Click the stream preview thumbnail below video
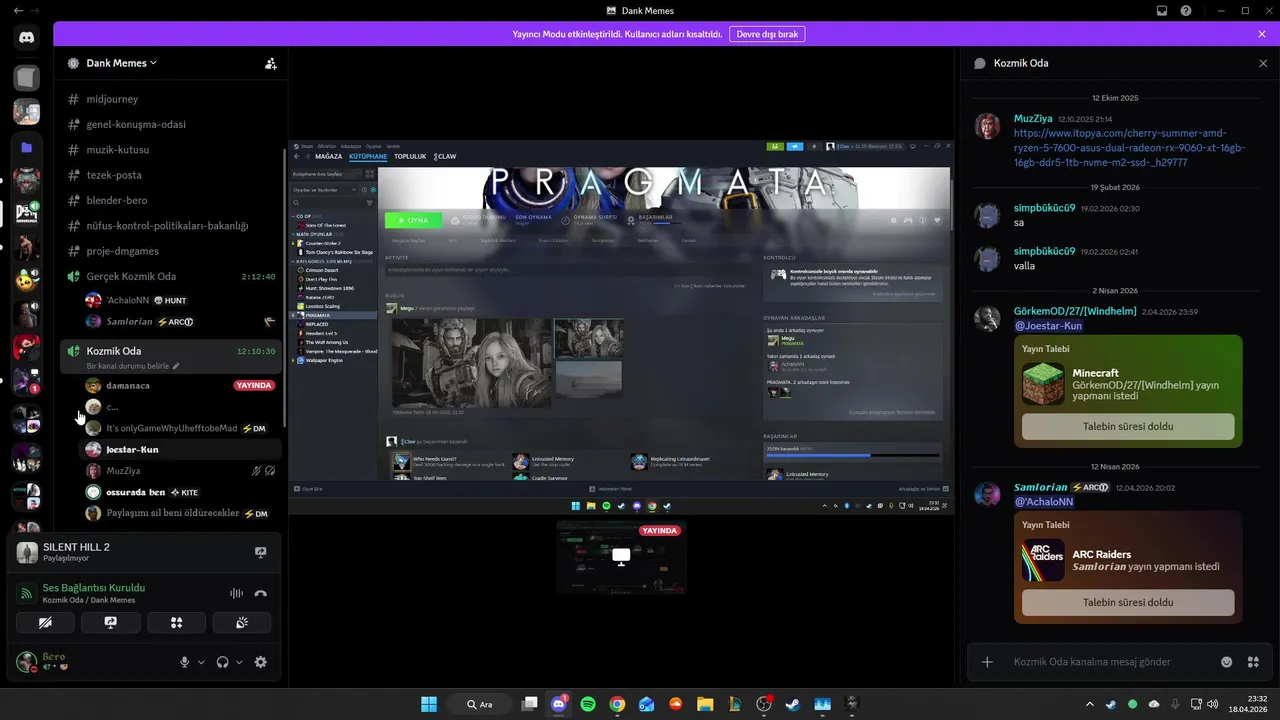Screen dimensions: 1280x720 (621, 557)
